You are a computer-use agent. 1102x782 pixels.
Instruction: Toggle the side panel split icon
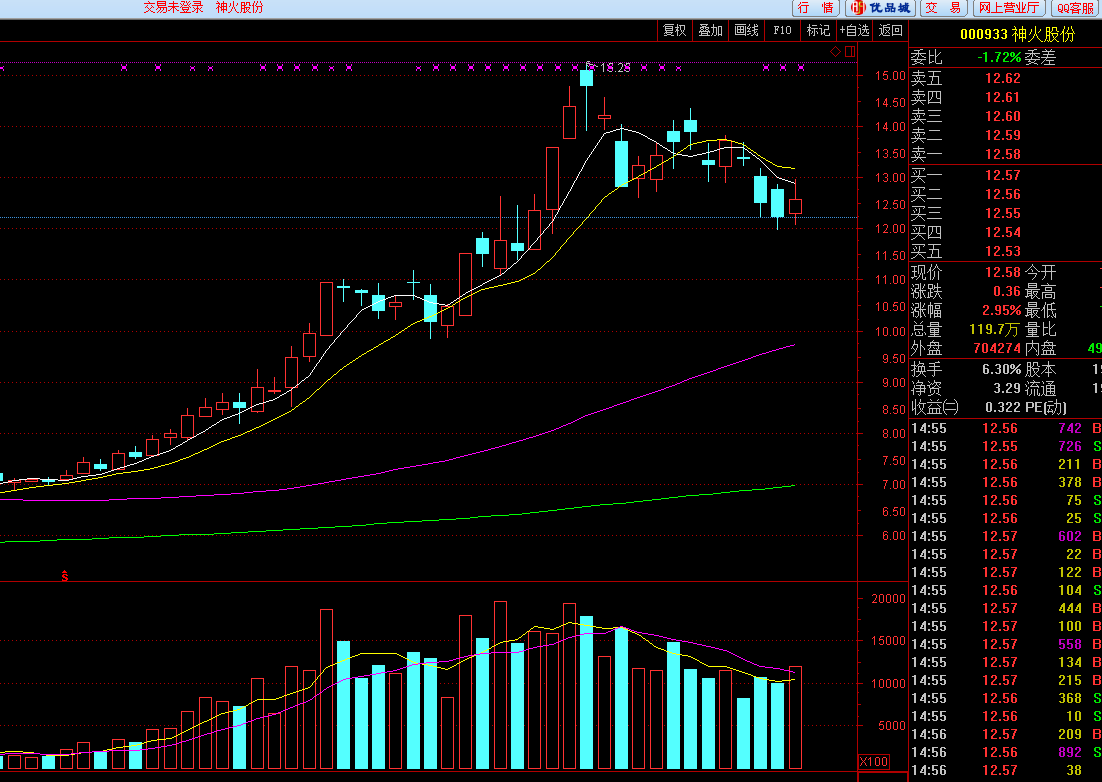(850, 51)
